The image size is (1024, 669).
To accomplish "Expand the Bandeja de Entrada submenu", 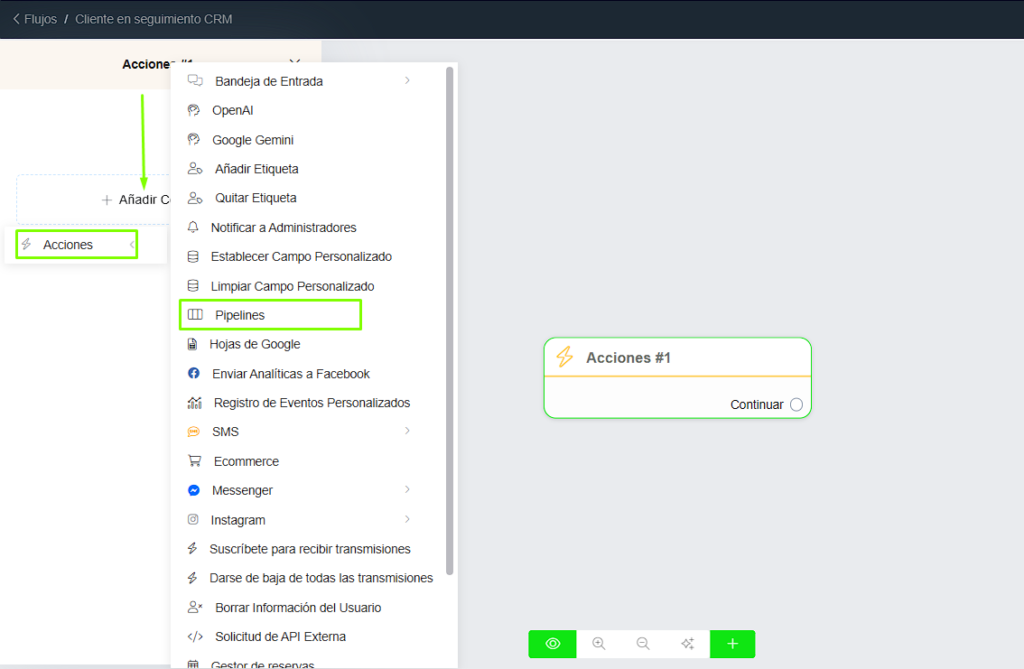I will [x=407, y=80].
